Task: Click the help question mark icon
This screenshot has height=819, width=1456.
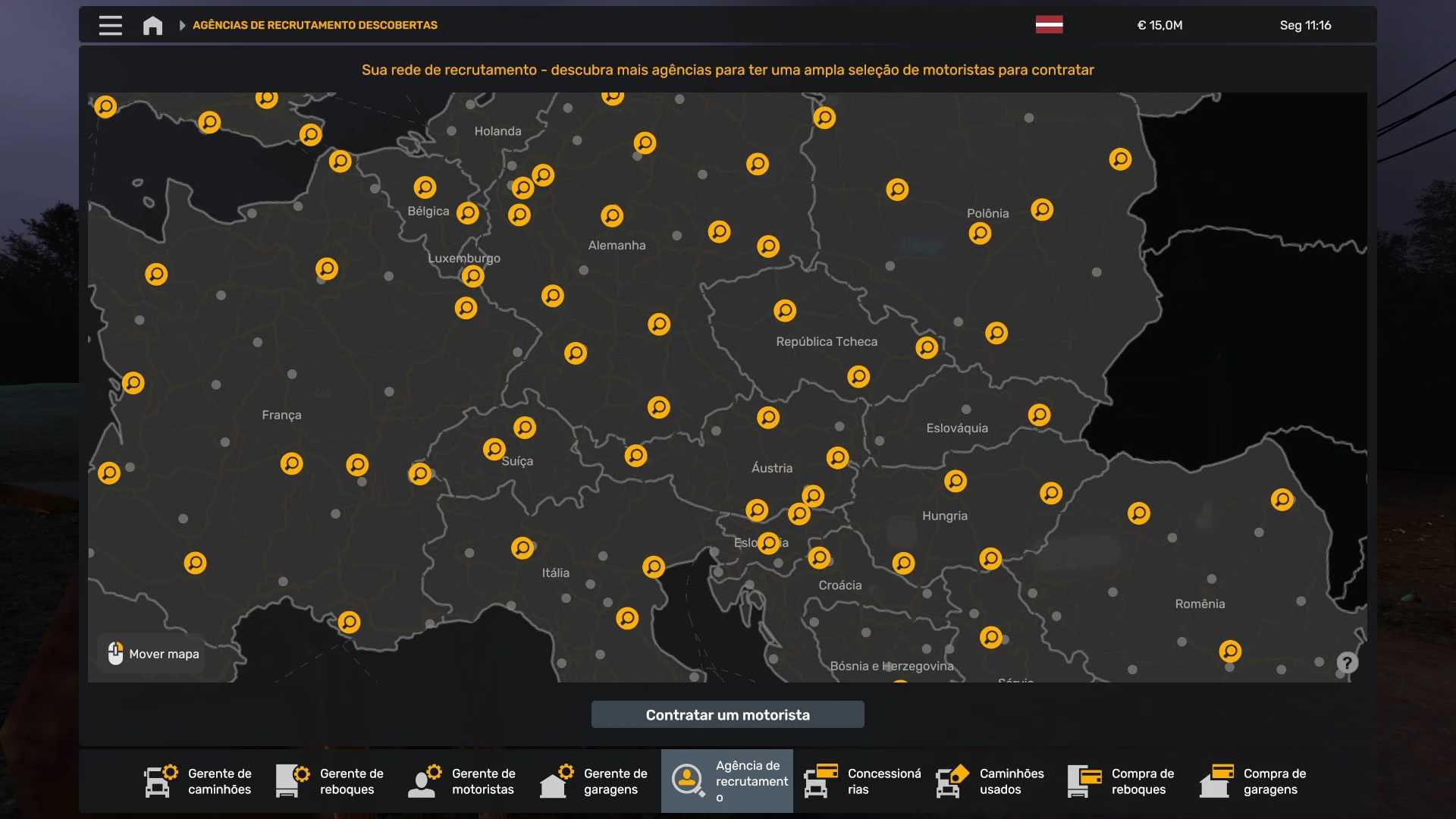Action: tap(1347, 663)
